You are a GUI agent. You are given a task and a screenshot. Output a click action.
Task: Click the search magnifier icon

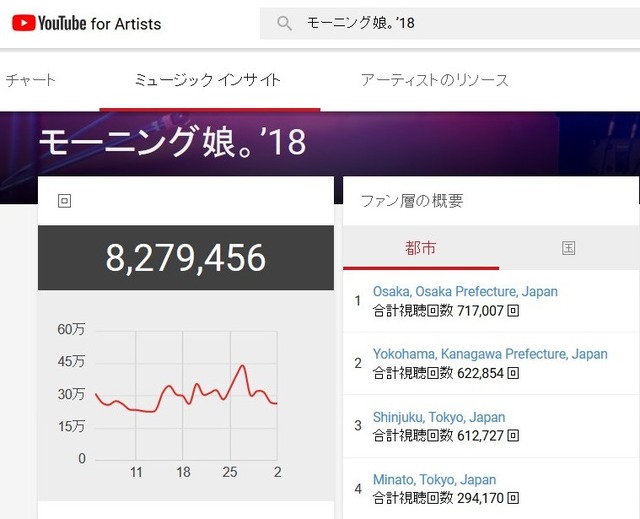tap(284, 23)
